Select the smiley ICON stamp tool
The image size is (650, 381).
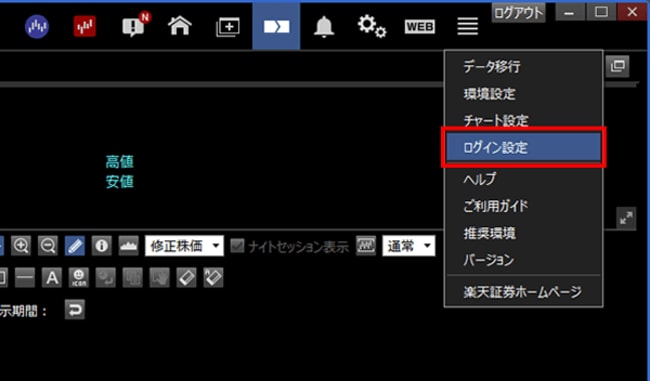(x=79, y=277)
